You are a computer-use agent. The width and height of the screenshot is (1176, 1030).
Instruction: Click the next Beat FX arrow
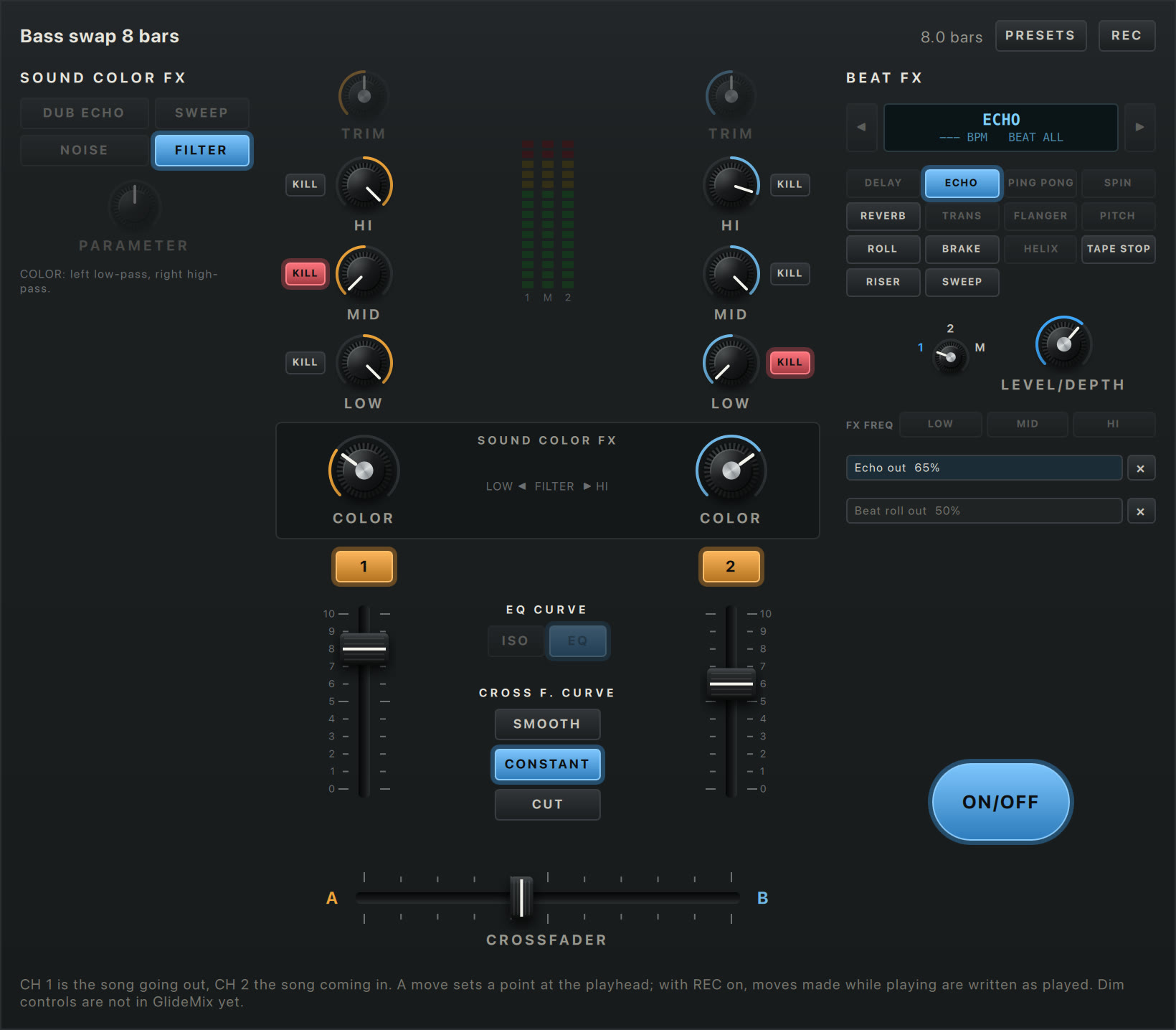(1139, 127)
